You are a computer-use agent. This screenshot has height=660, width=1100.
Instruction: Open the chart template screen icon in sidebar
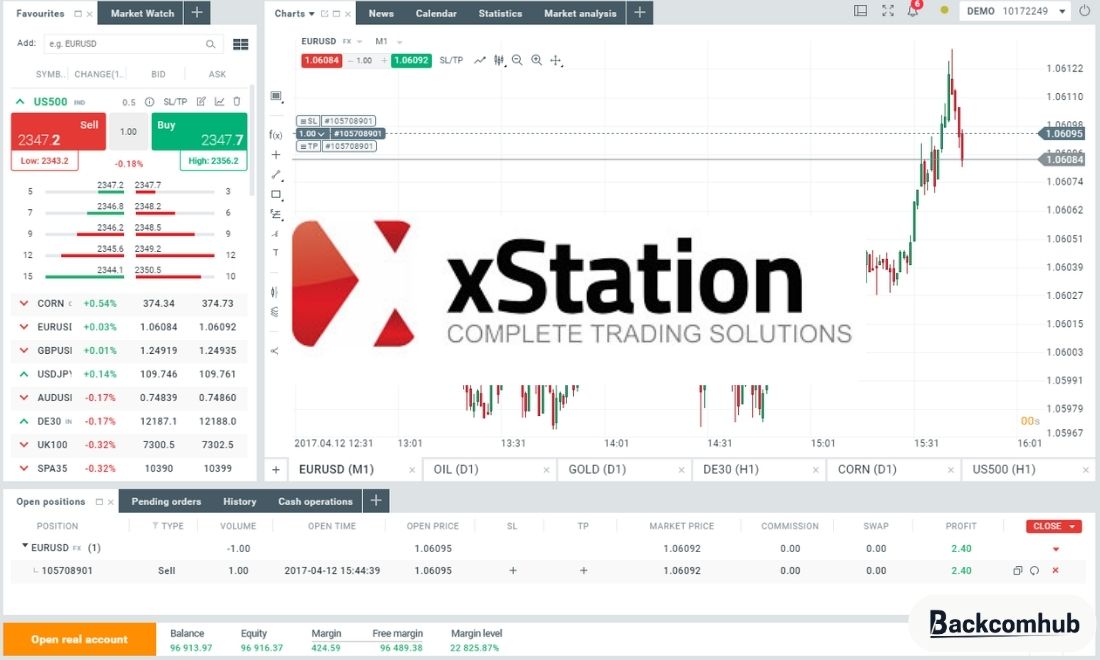pyautogui.click(x=276, y=96)
